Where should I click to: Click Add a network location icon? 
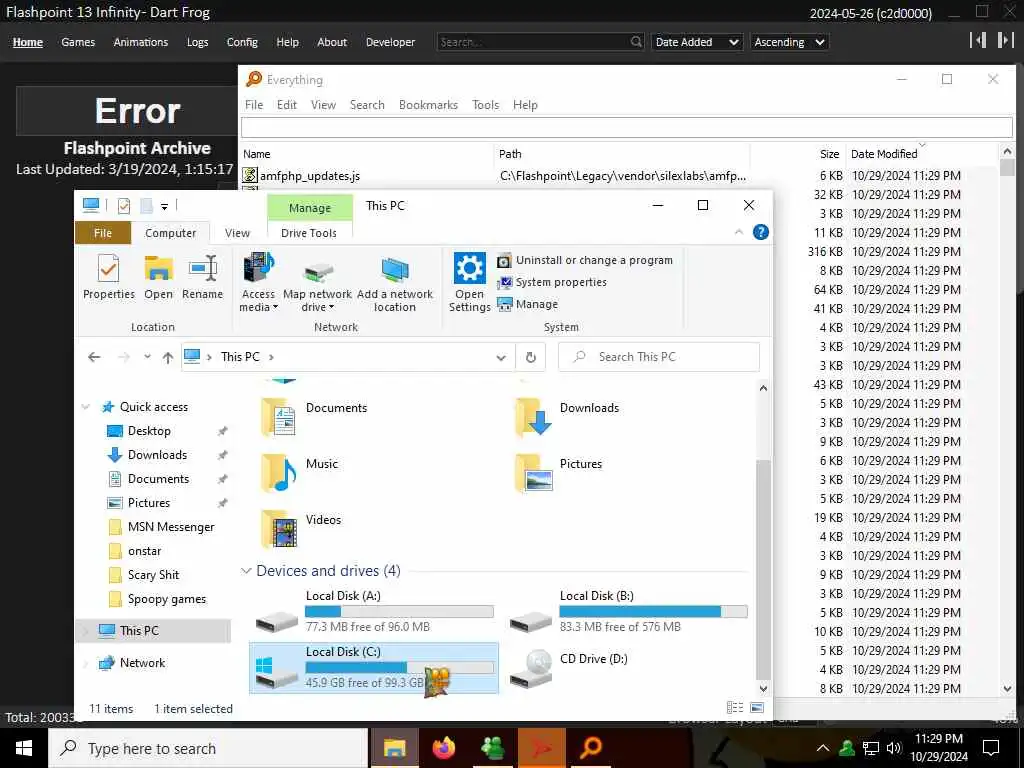click(394, 269)
